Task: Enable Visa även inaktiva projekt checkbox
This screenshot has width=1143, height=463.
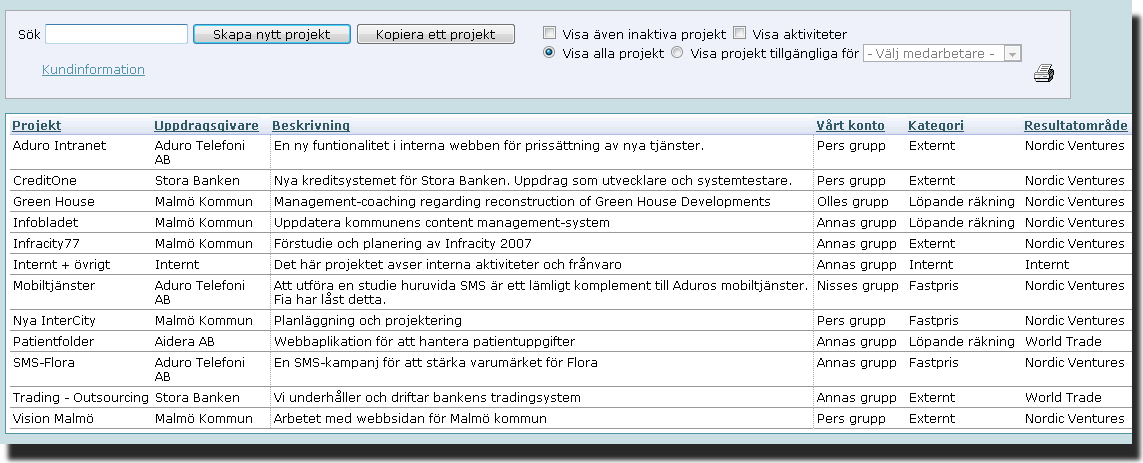Action: coord(550,33)
